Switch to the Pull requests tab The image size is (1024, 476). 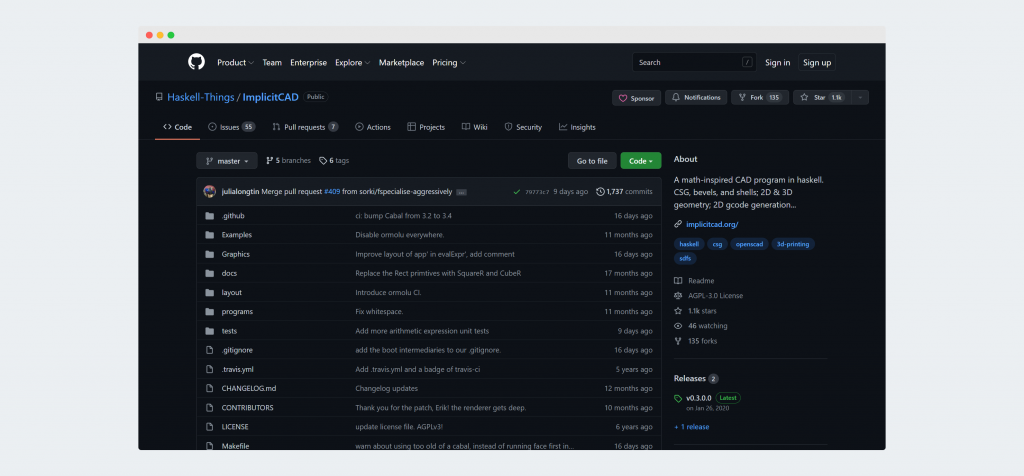305,127
